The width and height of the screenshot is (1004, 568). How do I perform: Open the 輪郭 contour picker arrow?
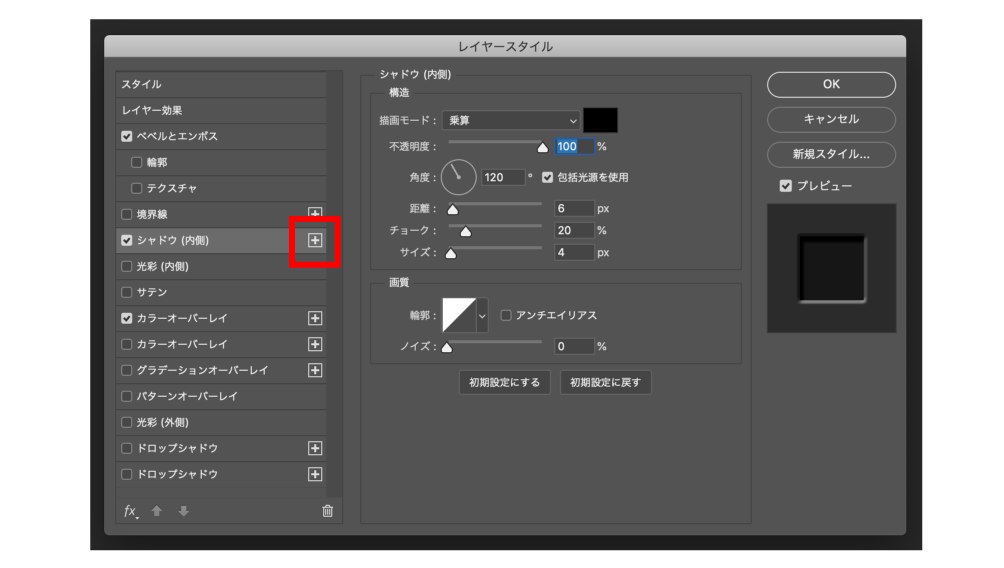tap(482, 315)
